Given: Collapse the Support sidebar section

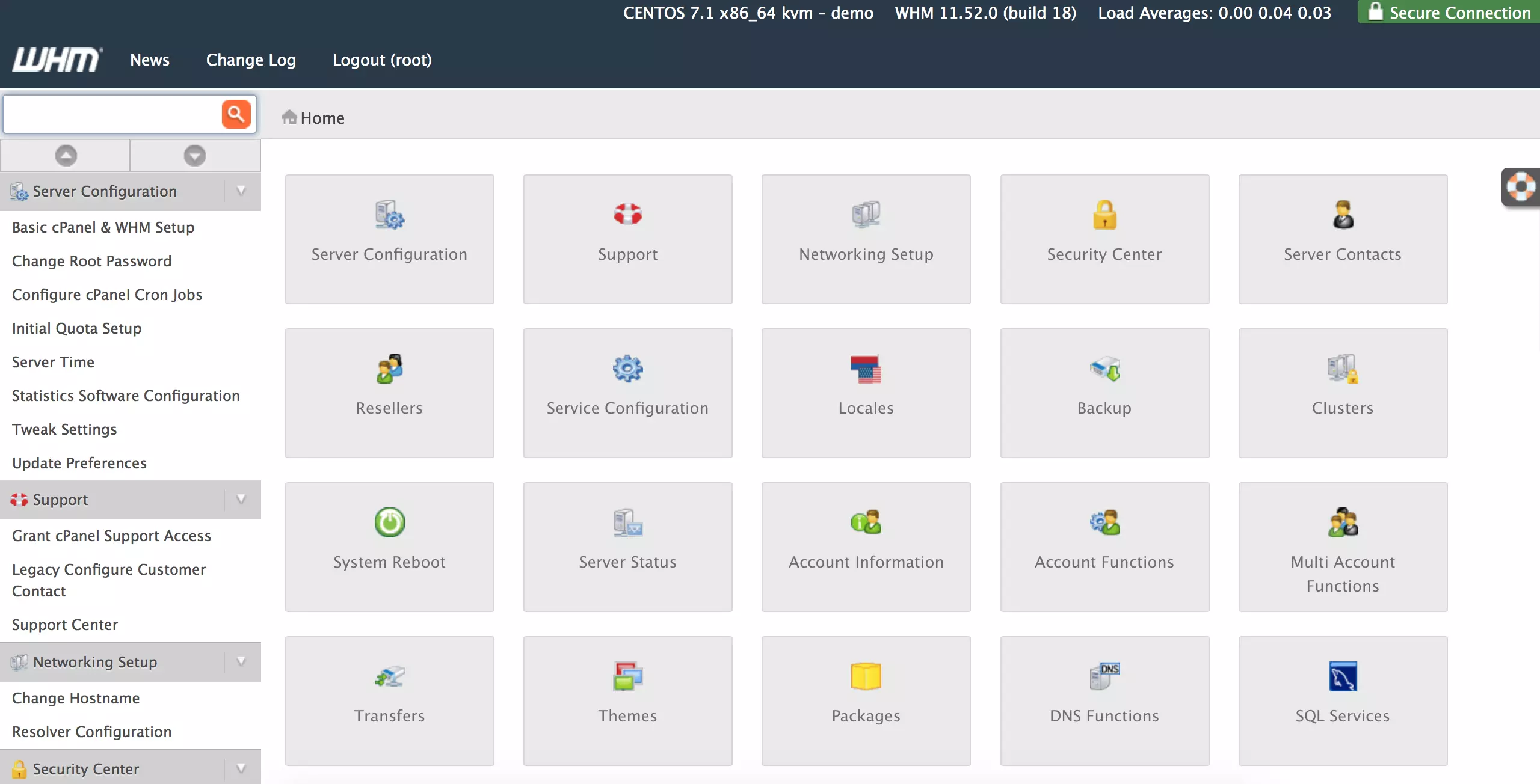Looking at the screenshot, I should (241, 500).
